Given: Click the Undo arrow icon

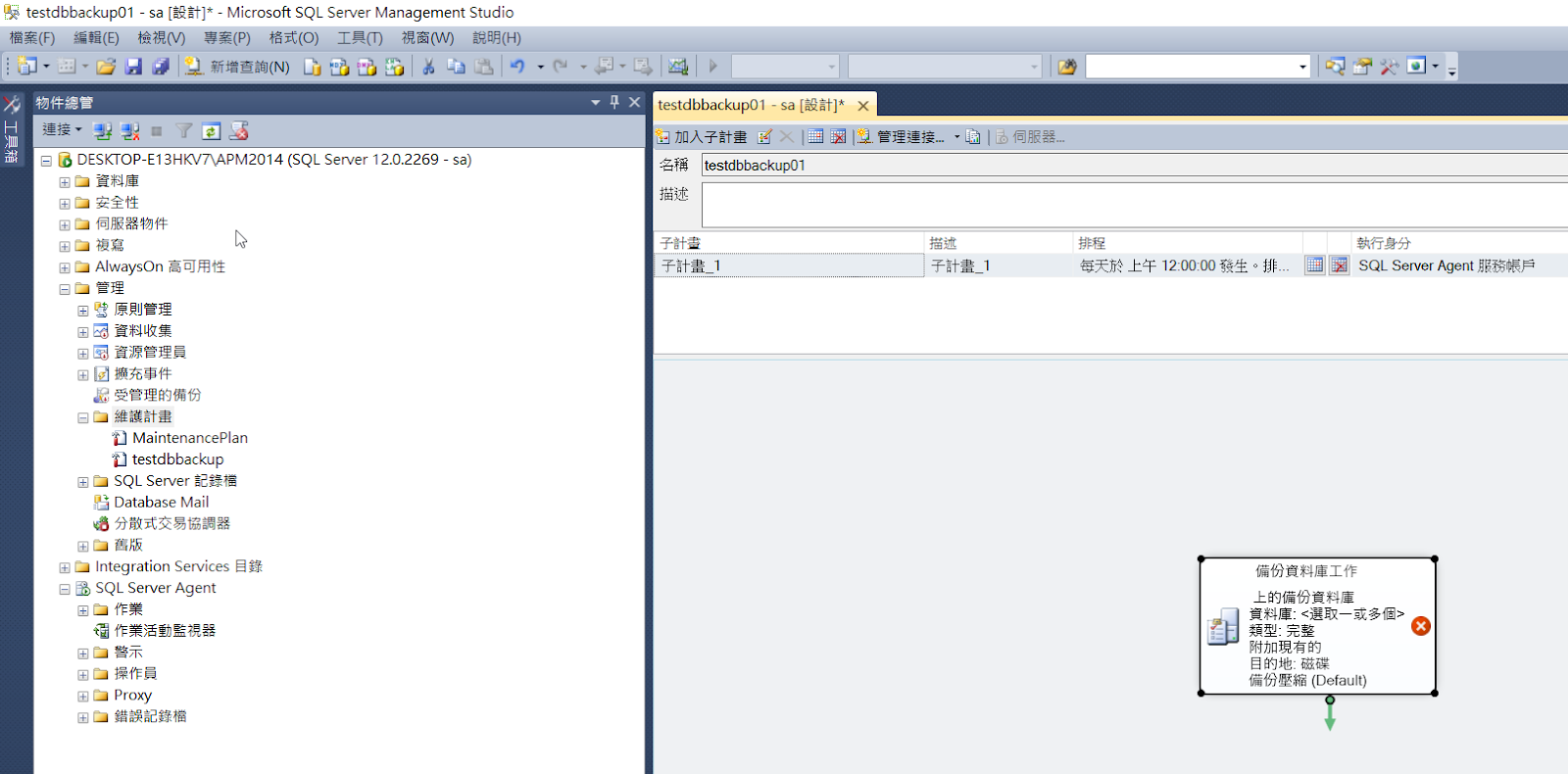Looking at the screenshot, I should coord(517,67).
